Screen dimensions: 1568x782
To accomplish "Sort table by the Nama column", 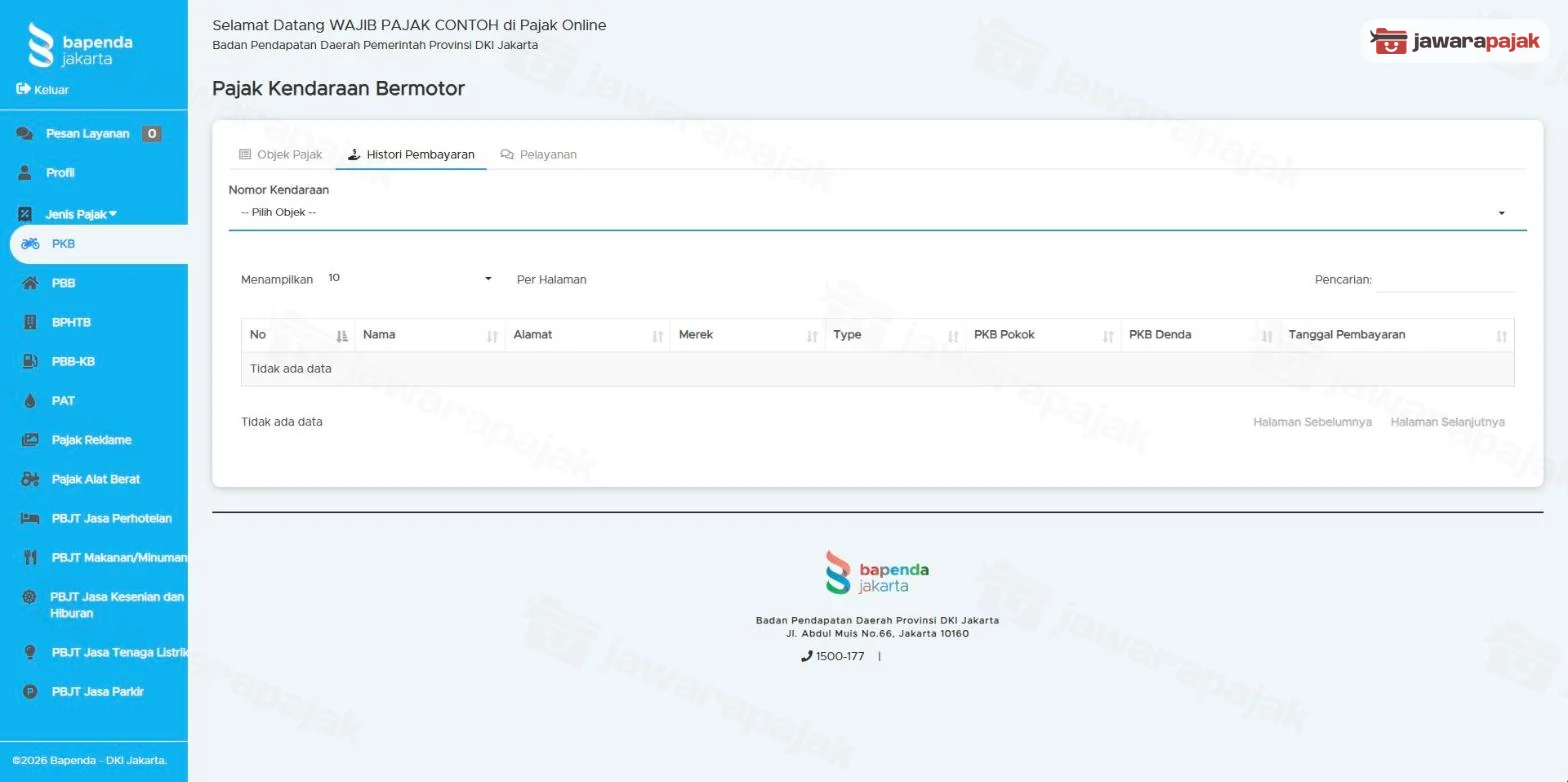I will pyautogui.click(x=430, y=335).
